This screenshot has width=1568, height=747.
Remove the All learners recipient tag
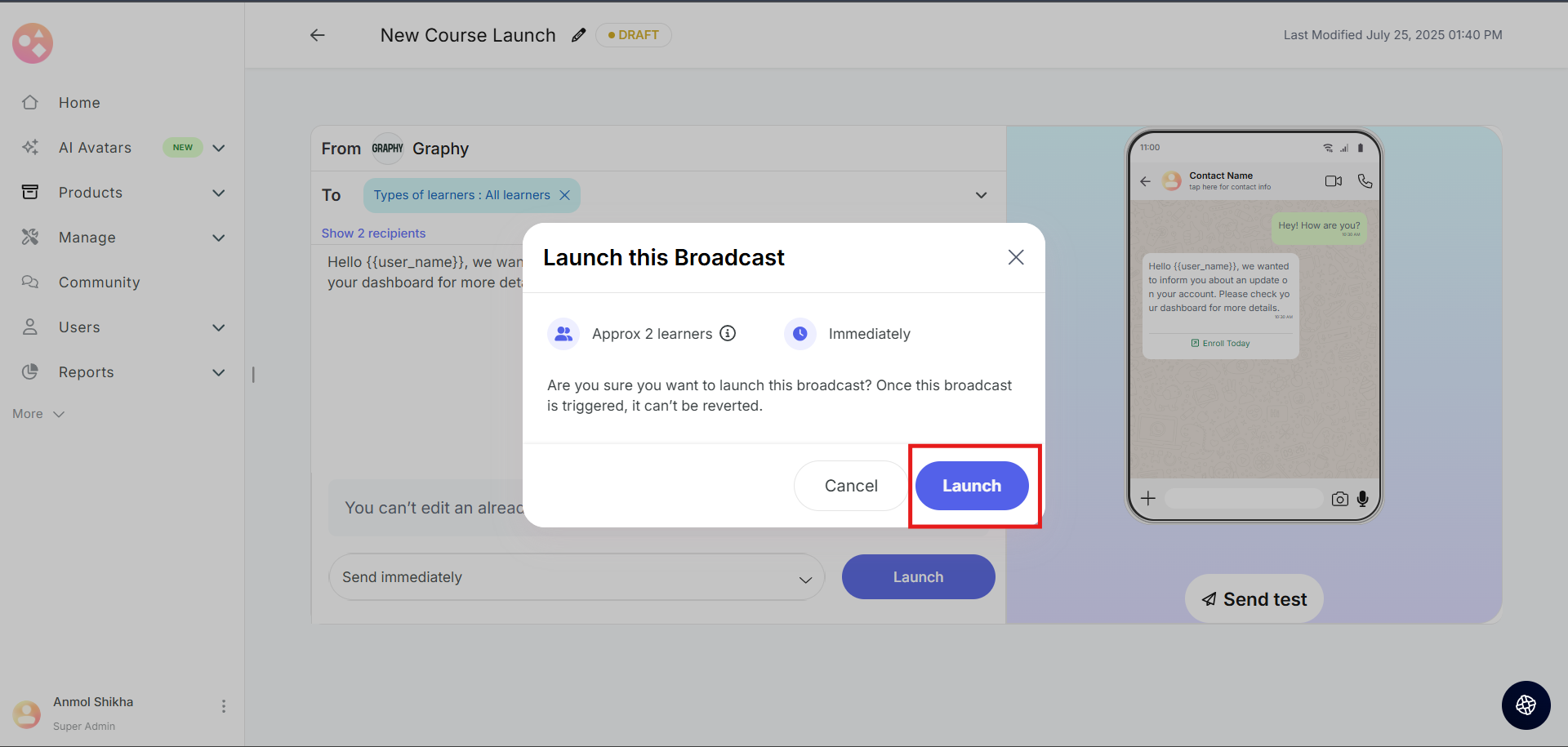[x=564, y=195]
